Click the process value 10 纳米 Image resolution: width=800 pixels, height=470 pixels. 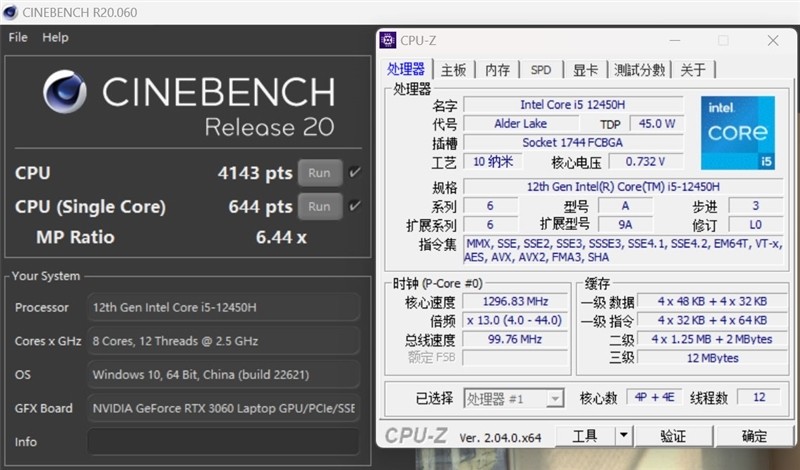click(x=493, y=162)
